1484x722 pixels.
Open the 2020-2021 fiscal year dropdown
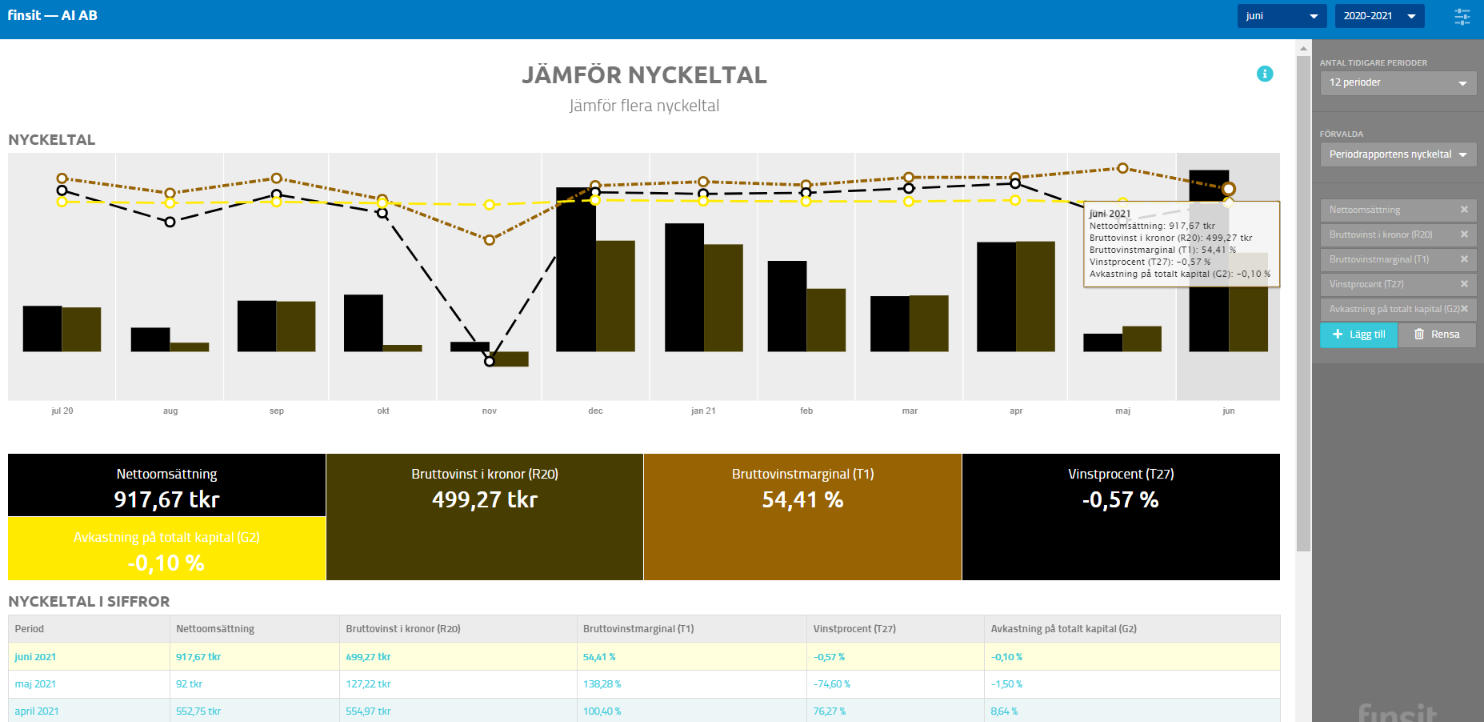[1379, 16]
